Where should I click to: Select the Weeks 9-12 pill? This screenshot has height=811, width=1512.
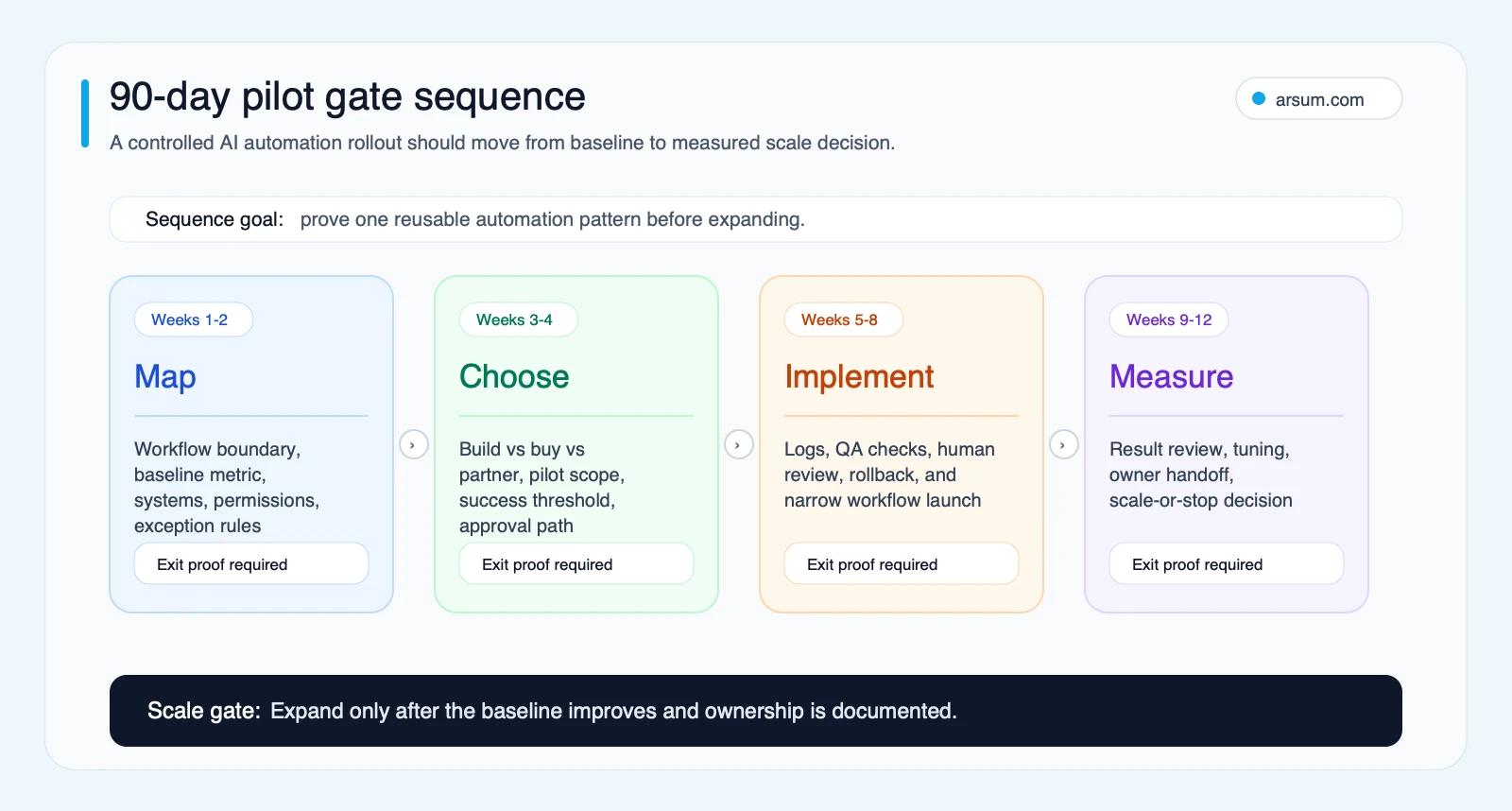pos(1169,319)
